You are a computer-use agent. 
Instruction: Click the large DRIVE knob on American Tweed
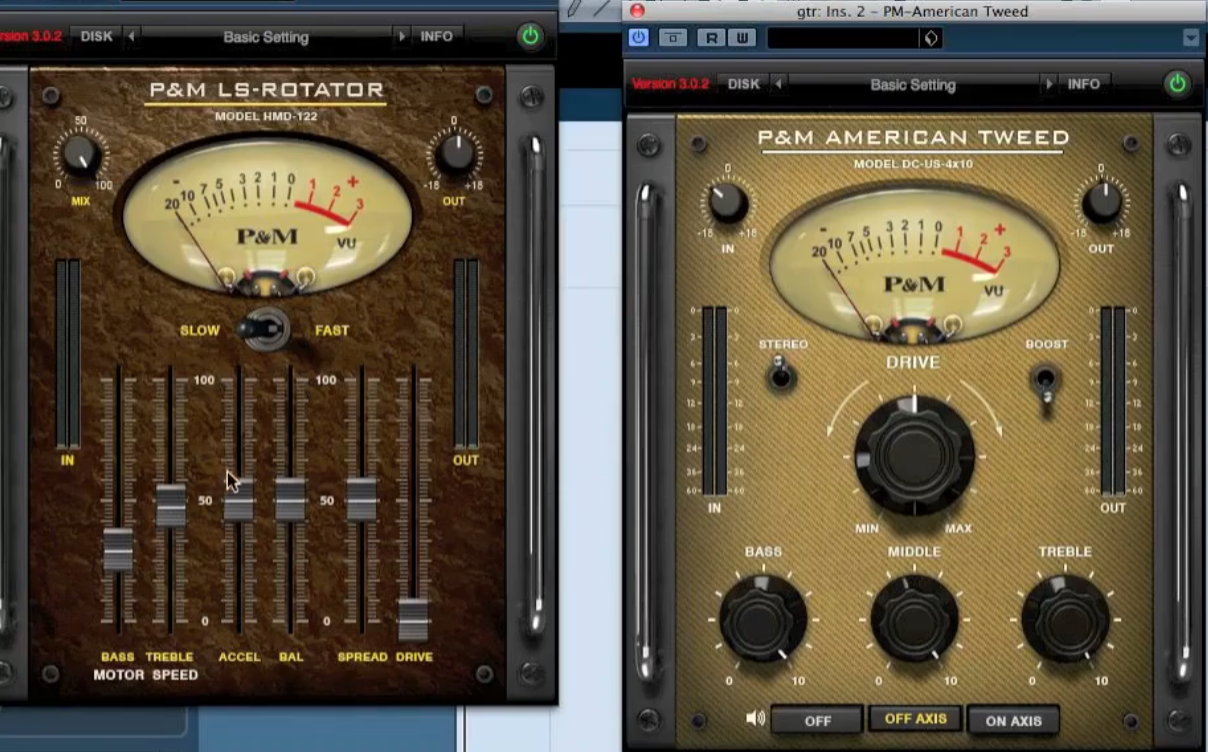[914, 455]
